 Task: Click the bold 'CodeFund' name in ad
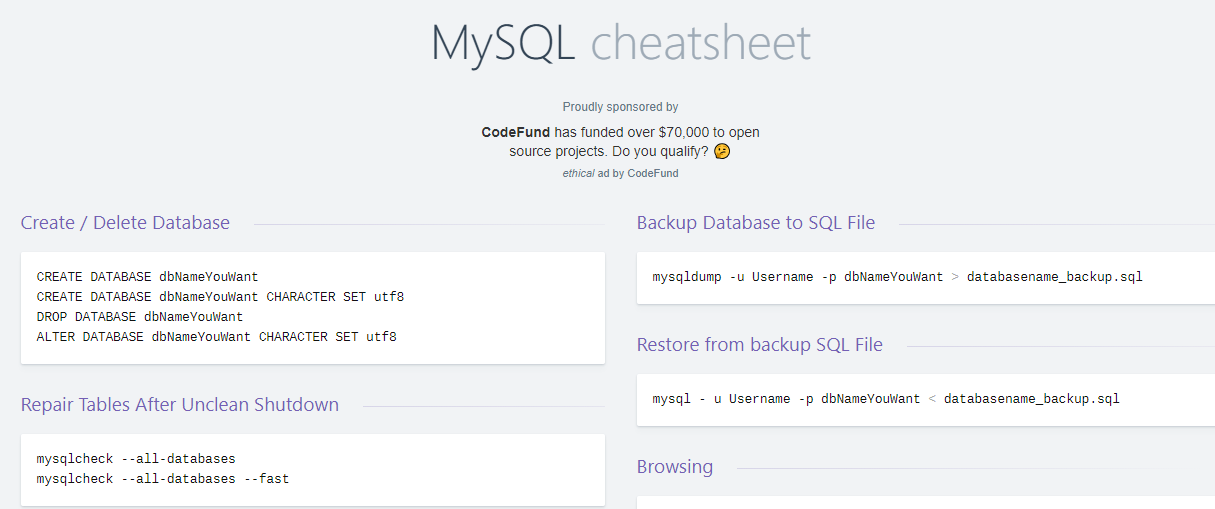tap(515, 132)
